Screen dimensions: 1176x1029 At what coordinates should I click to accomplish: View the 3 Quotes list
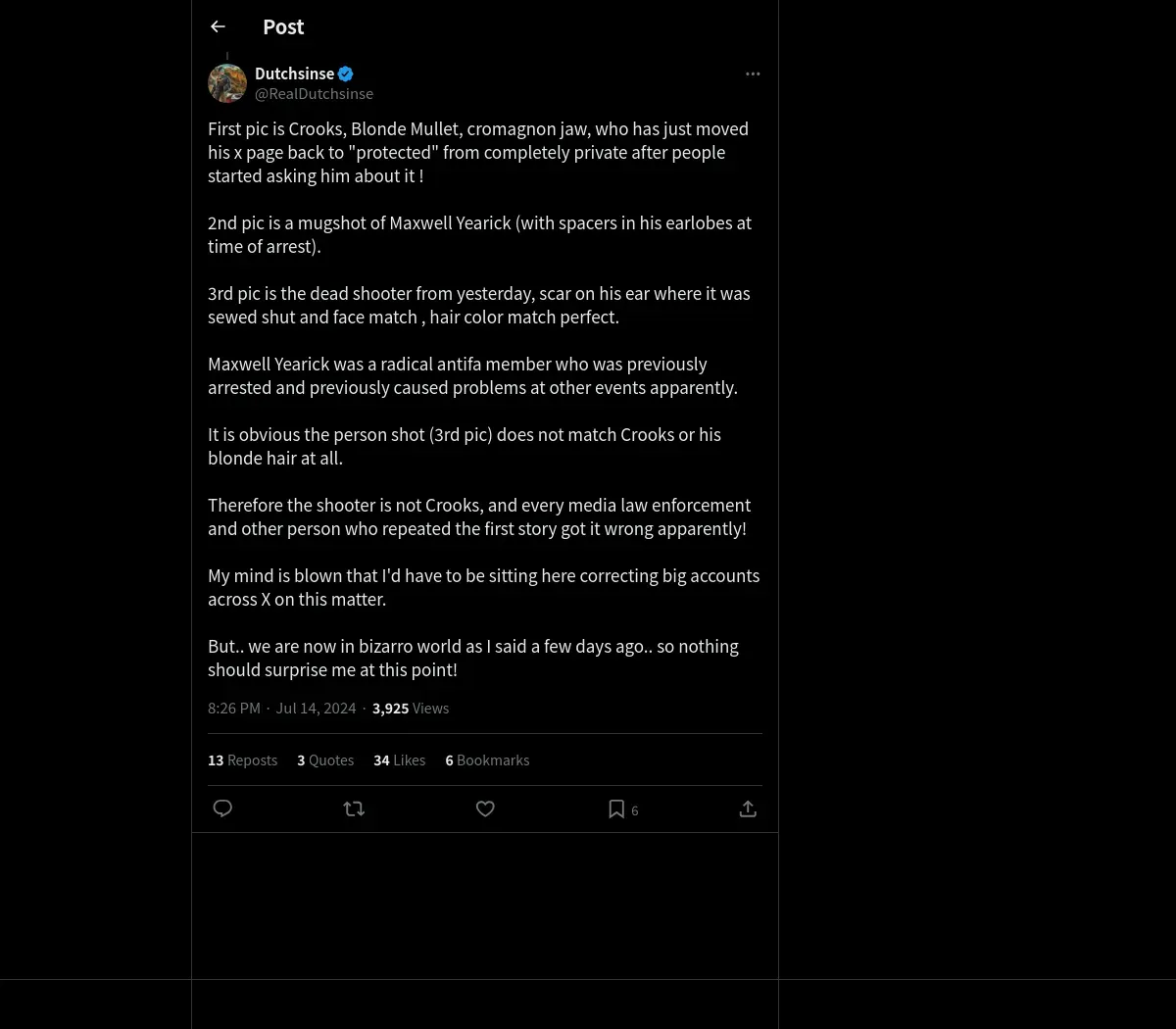(325, 759)
